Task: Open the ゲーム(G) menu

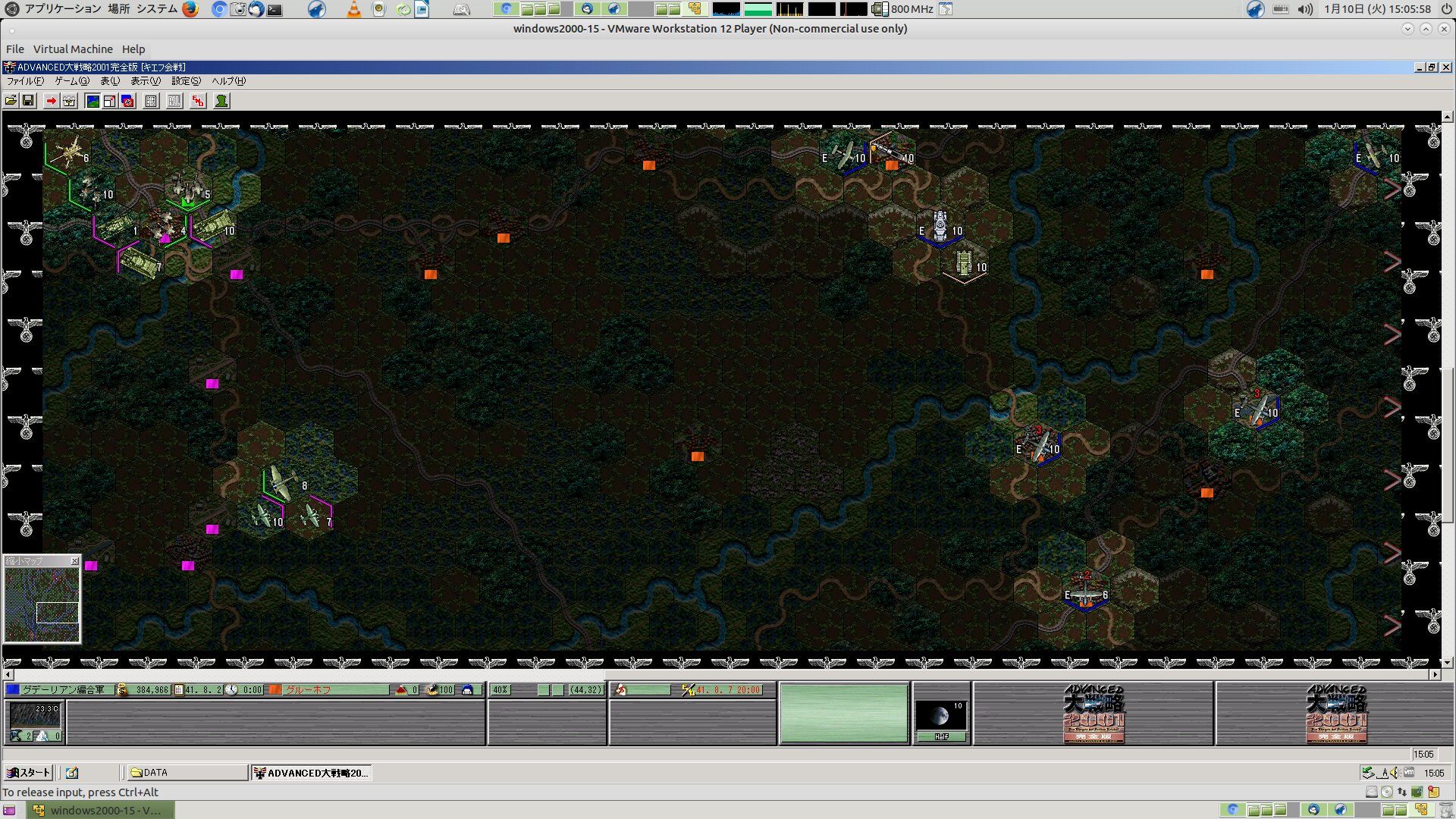Action: click(72, 81)
